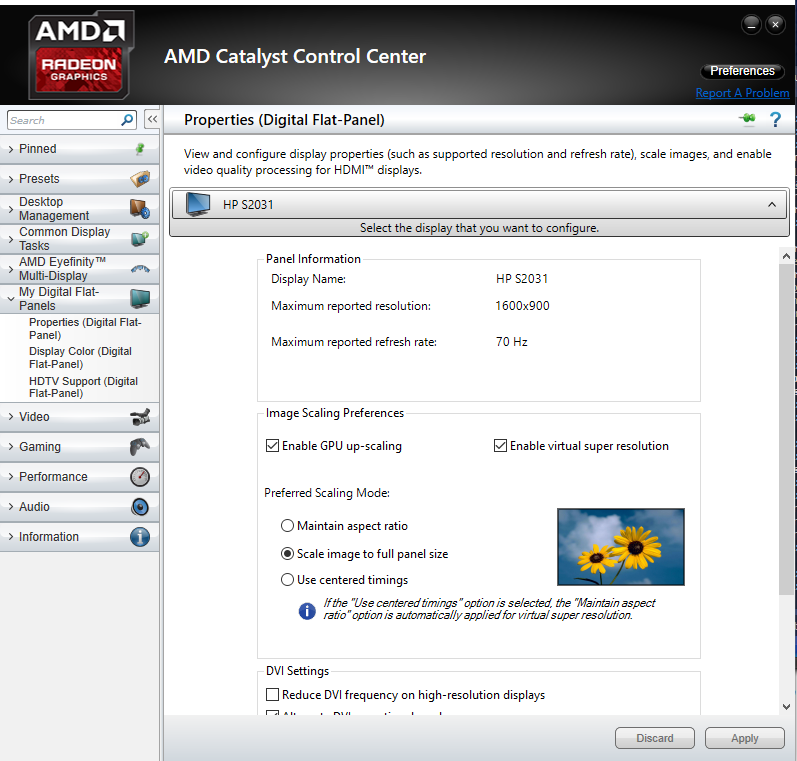
Task: Click the sunflower scaling preview image
Action: click(621, 546)
